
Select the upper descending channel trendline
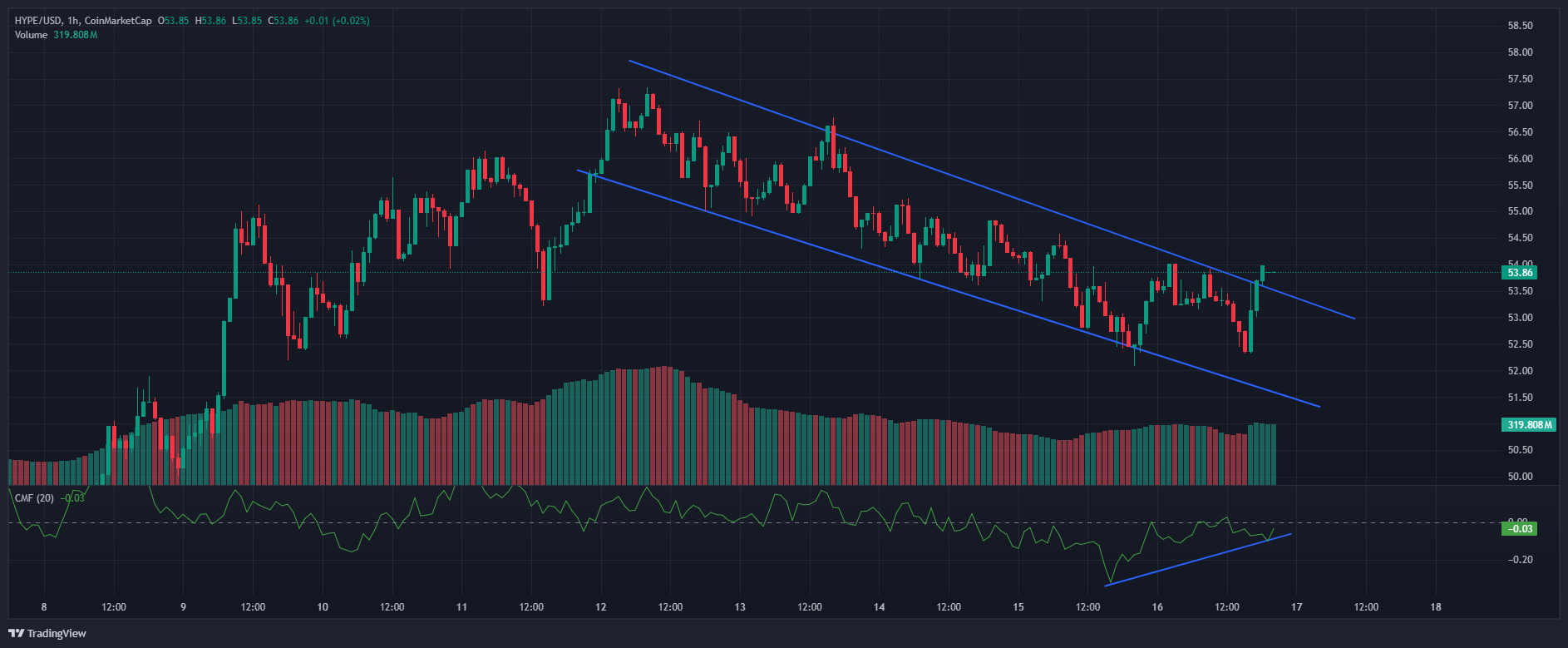point(992,190)
